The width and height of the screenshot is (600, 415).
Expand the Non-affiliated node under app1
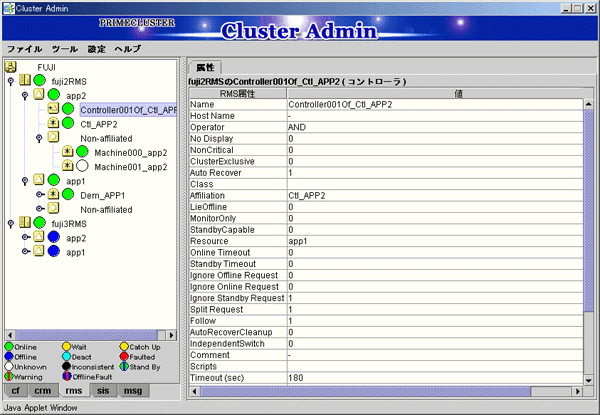point(40,208)
